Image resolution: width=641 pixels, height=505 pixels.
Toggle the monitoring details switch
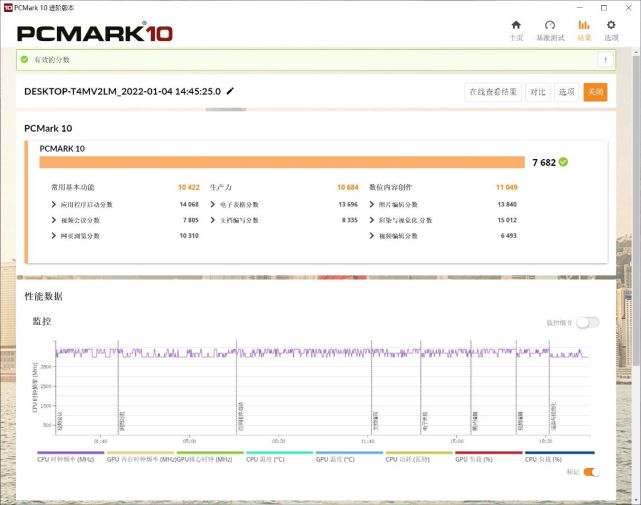point(588,323)
